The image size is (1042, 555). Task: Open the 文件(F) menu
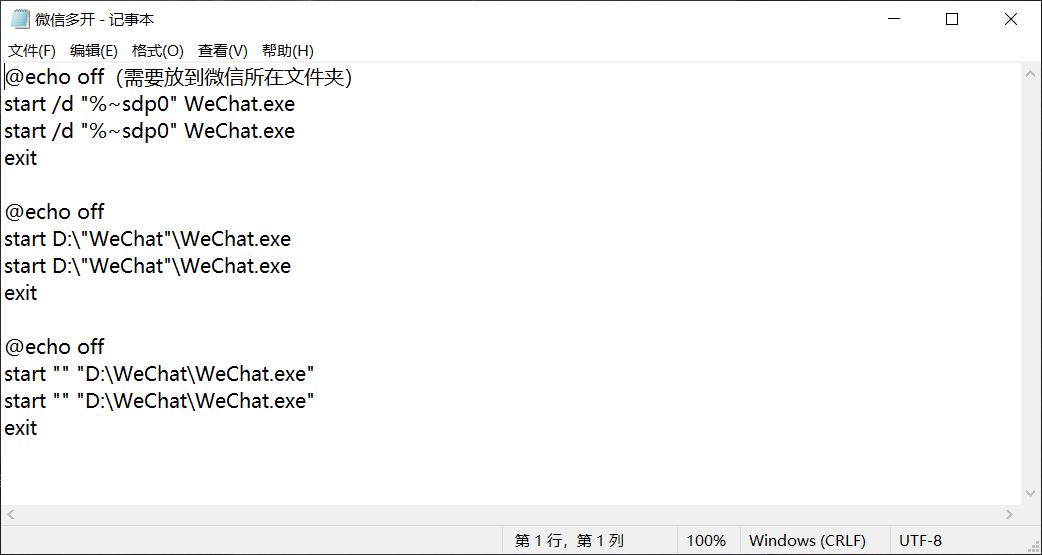click(32, 50)
